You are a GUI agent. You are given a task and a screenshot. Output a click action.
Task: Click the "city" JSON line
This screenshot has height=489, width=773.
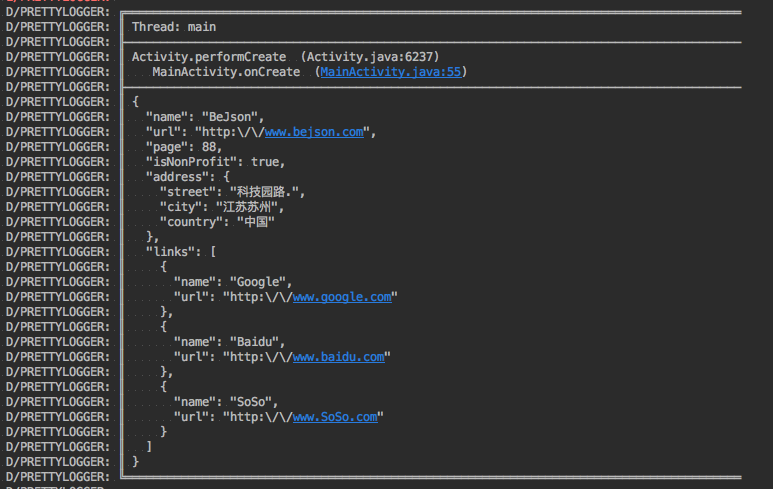tap(221, 207)
